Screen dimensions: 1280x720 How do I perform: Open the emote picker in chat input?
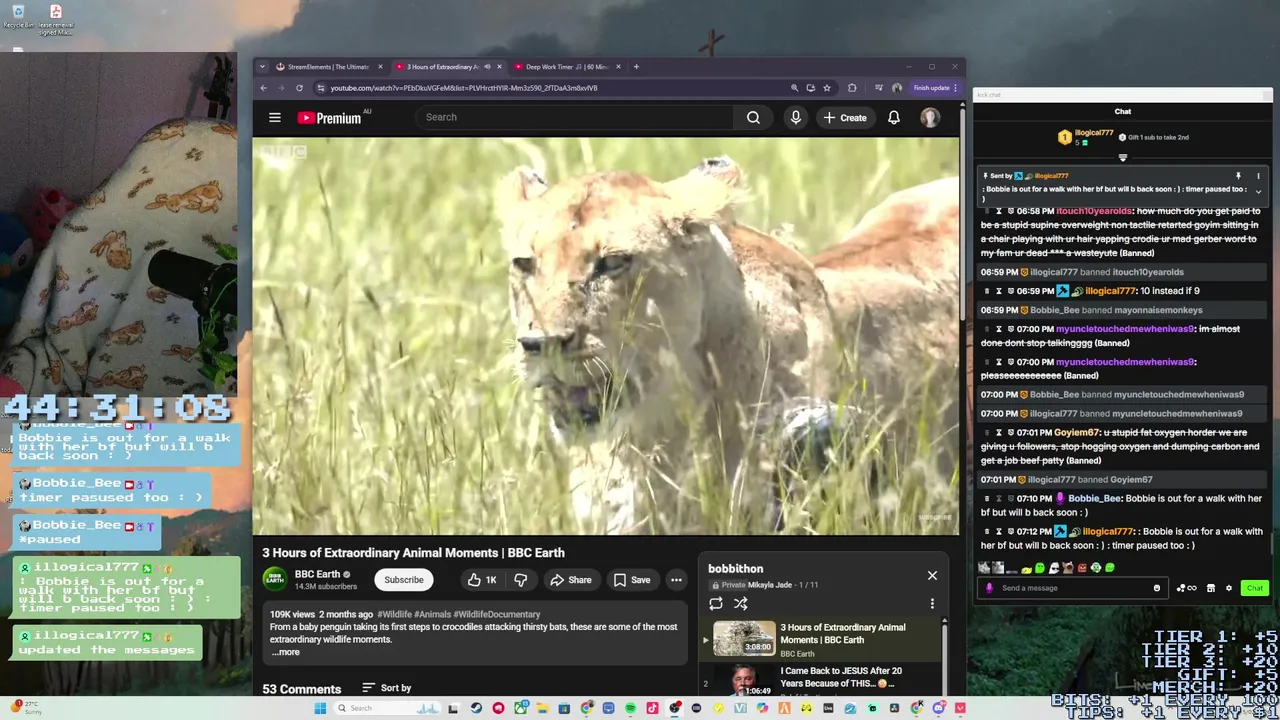coord(1157,588)
